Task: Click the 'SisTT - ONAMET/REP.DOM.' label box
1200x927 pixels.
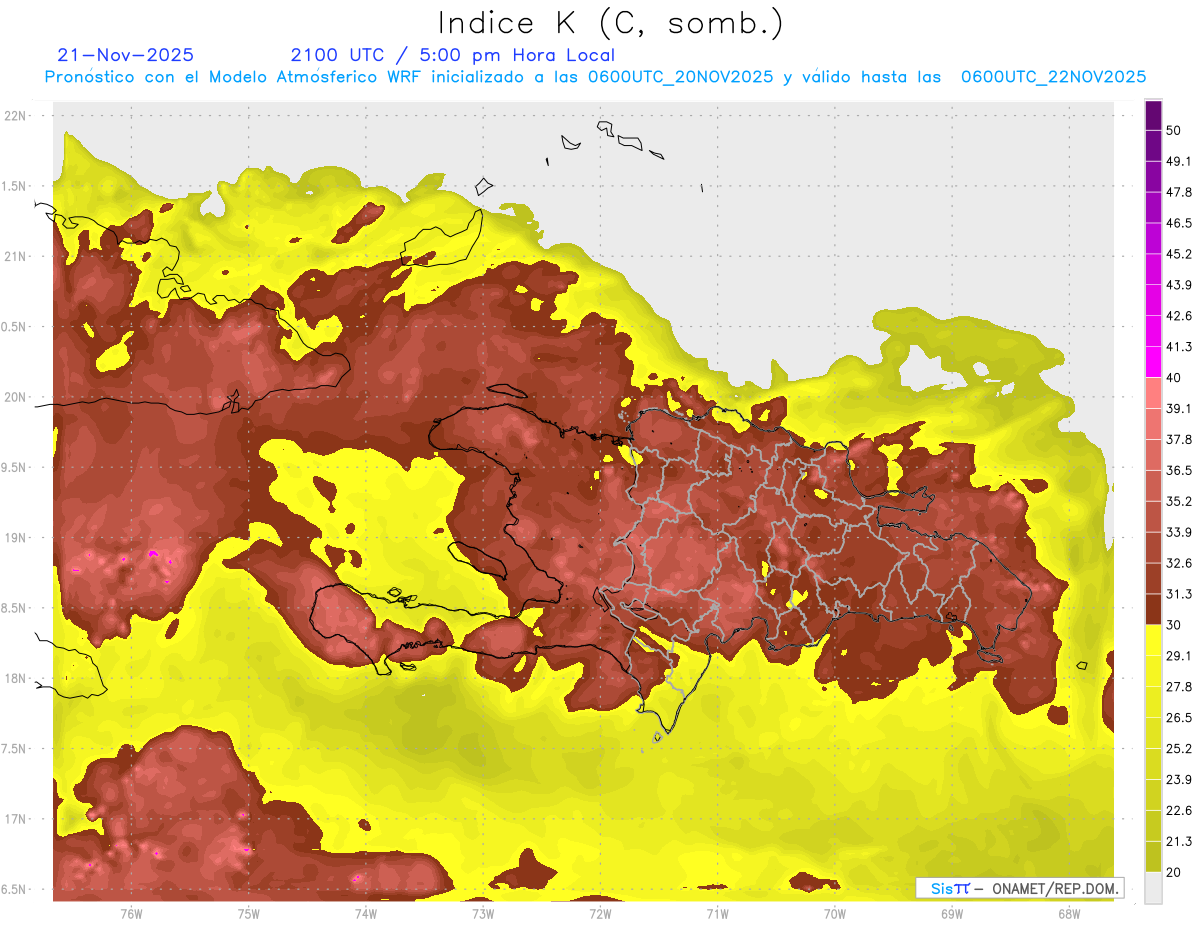Action: tap(1019, 888)
